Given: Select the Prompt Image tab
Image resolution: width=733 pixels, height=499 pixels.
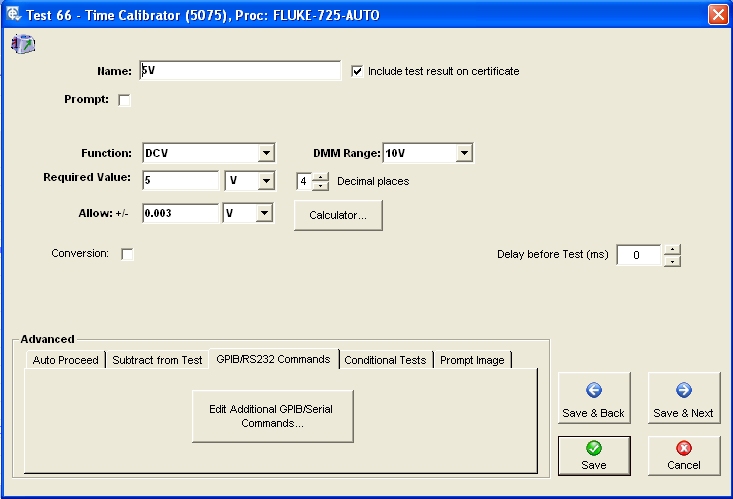Looking at the screenshot, I should click(472, 360).
